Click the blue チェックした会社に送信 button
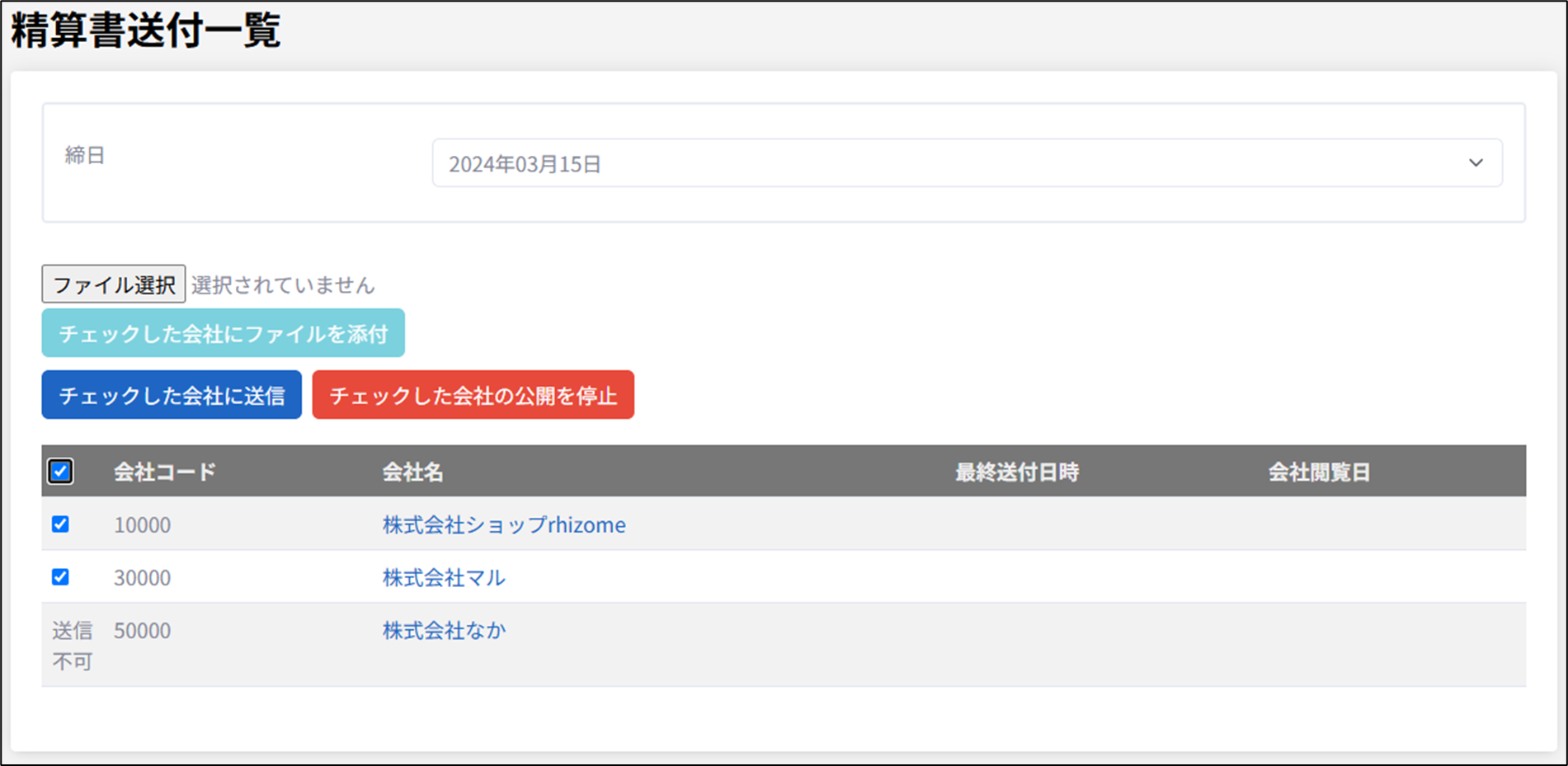Image resolution: width=1568 pixels, height=766 pixels. click(172, 395)
